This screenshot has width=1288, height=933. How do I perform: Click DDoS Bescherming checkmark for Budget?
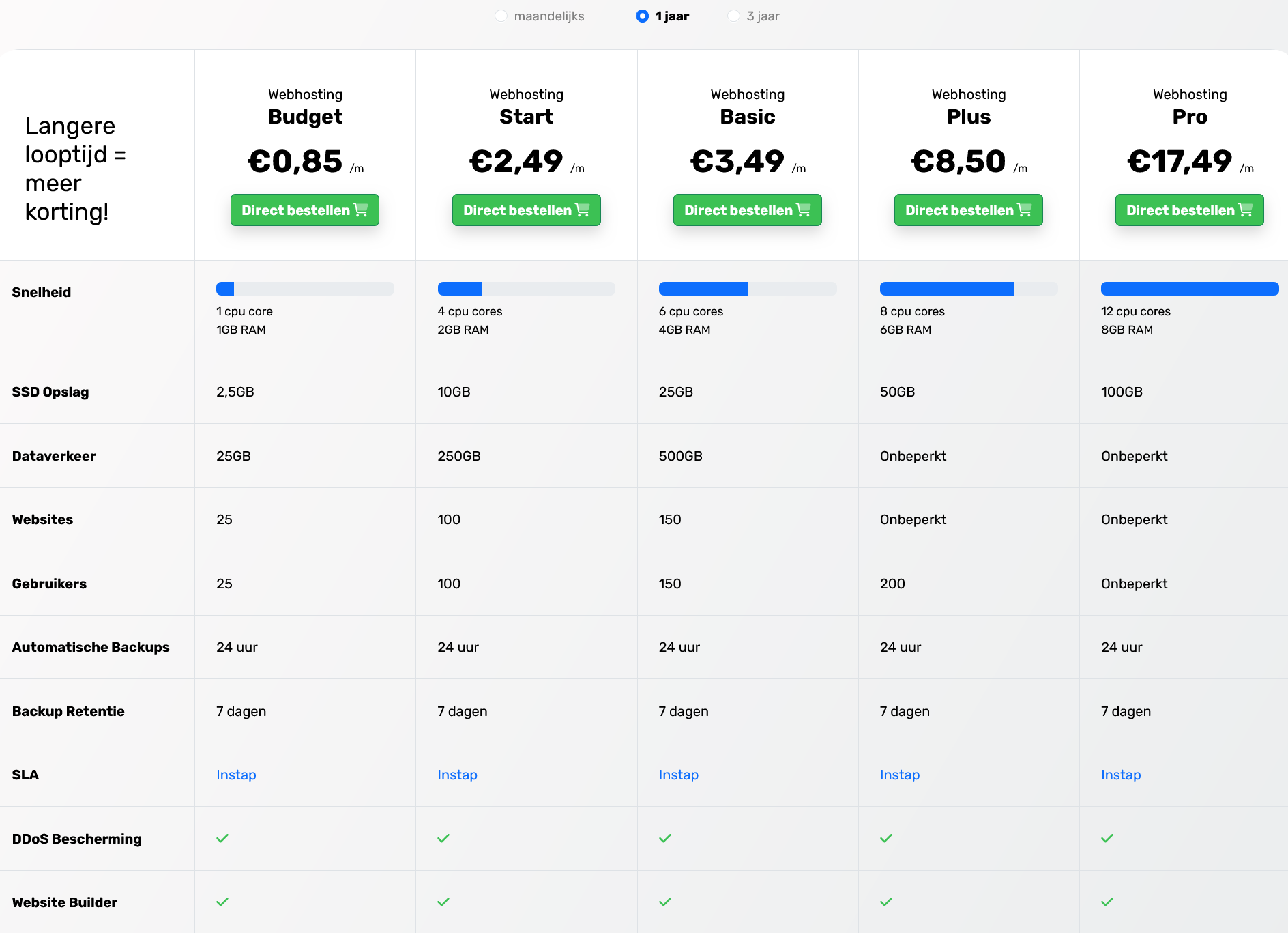(222, 838)
